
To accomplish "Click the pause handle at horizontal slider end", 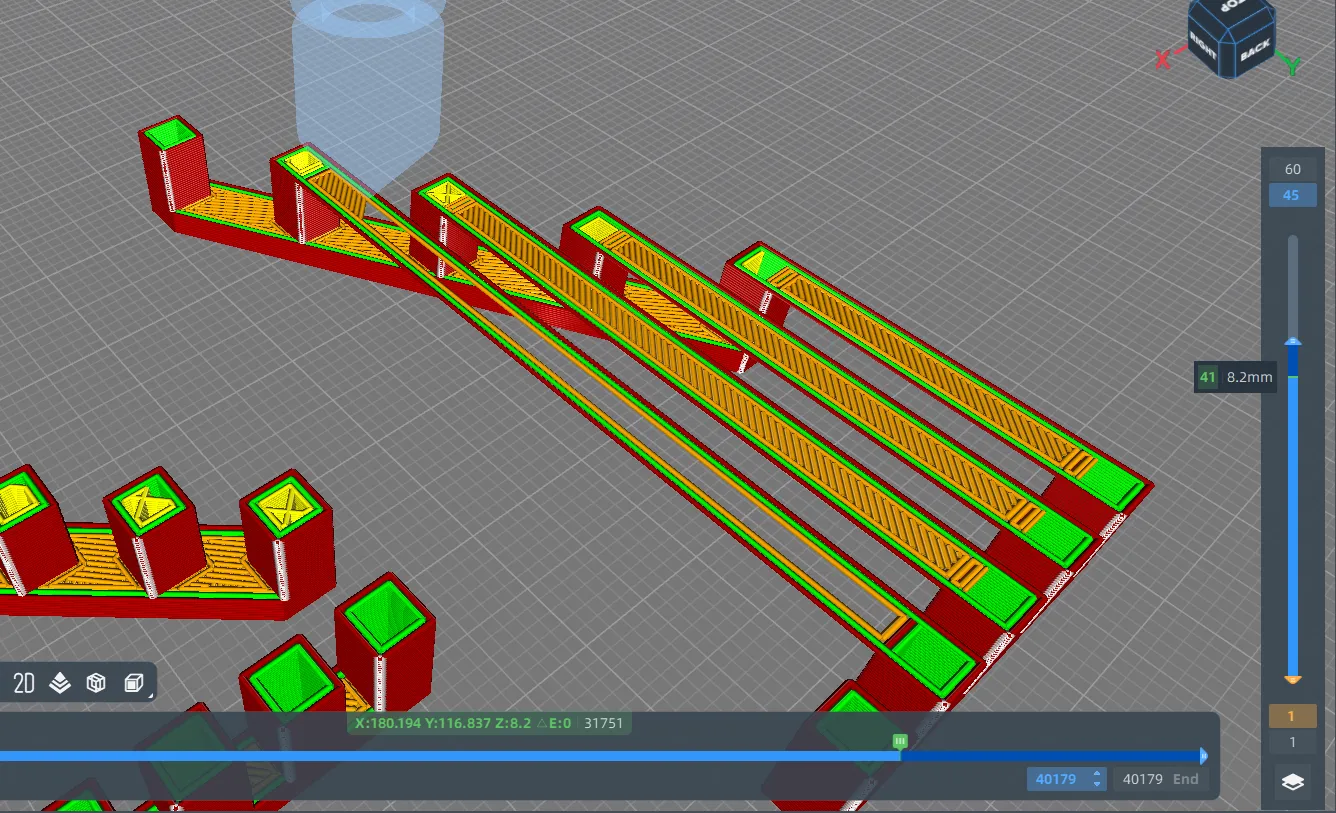I will pos(1204,756).
